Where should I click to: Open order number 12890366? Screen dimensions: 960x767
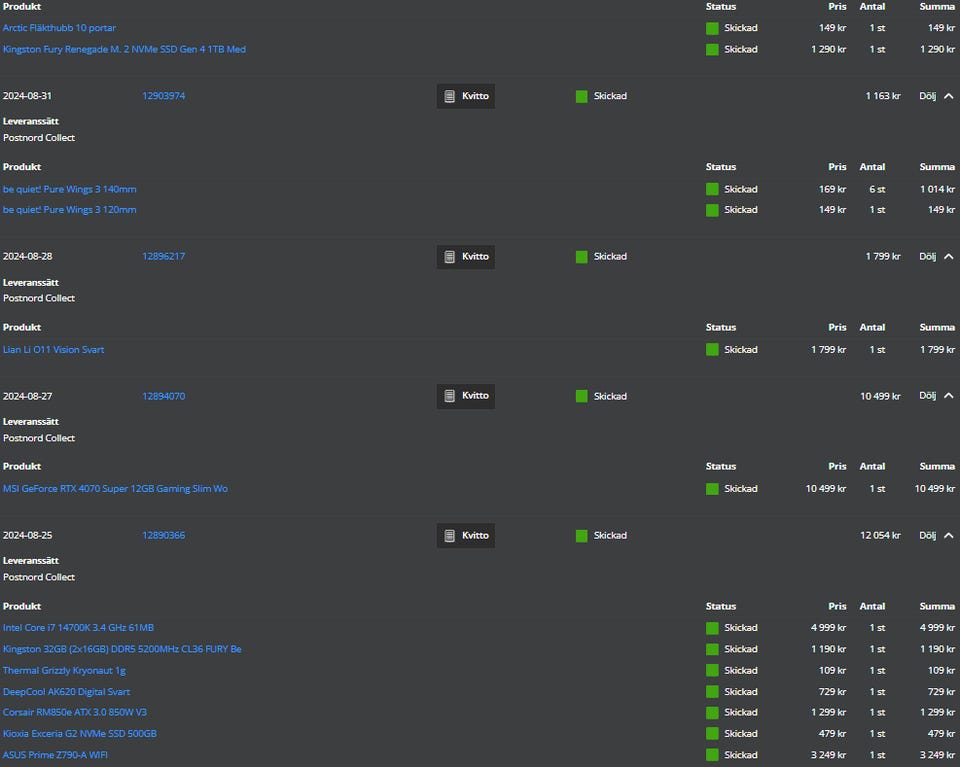163,536
